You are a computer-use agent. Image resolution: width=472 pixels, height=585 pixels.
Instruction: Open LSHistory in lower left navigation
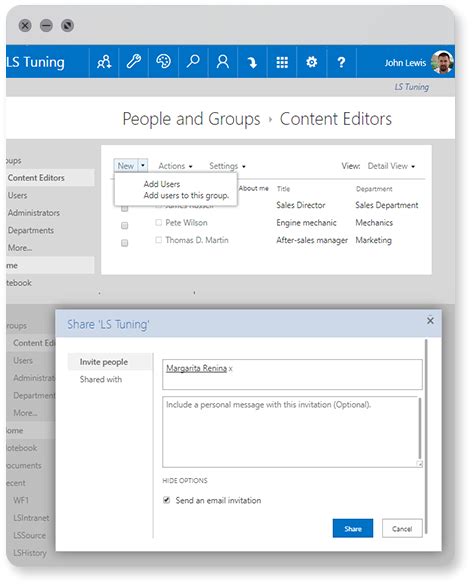pos(30,553)
